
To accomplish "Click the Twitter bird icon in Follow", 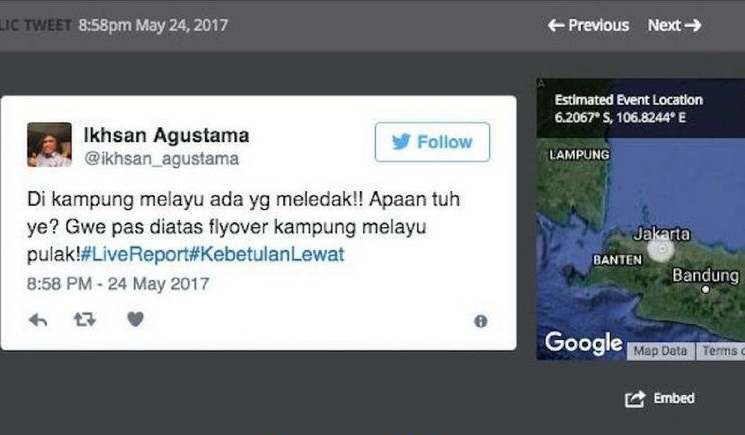I will (x=401, y=142).
